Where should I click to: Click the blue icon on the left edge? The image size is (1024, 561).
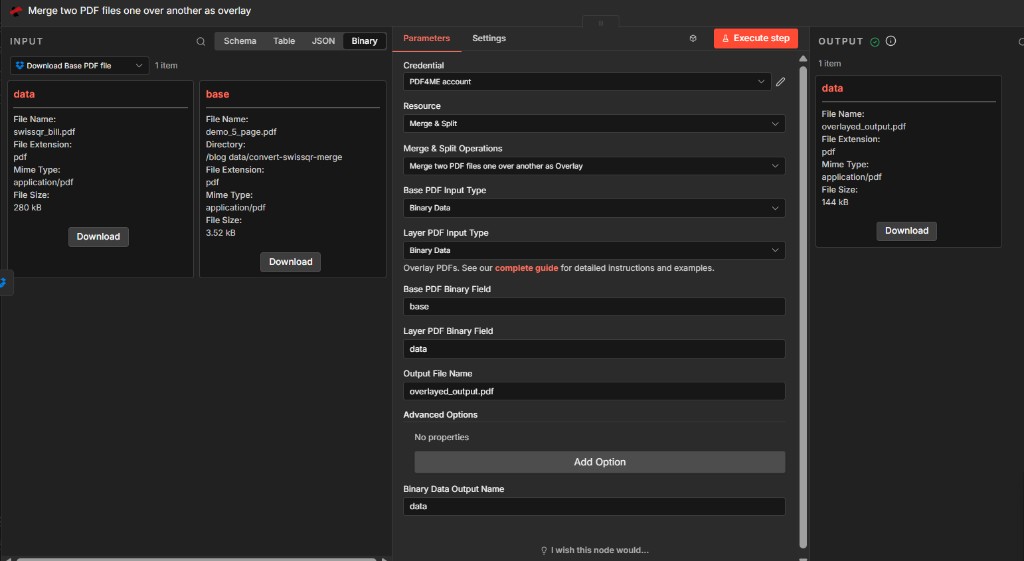3,283
